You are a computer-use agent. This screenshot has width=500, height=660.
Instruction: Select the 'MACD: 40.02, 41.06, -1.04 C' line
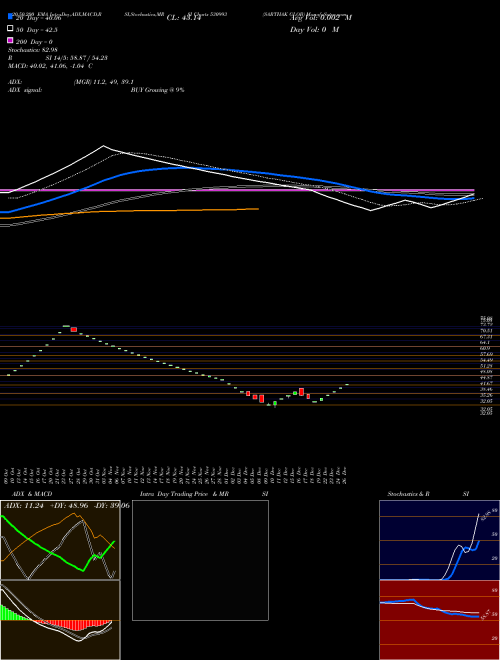click(x=51, y=66)
